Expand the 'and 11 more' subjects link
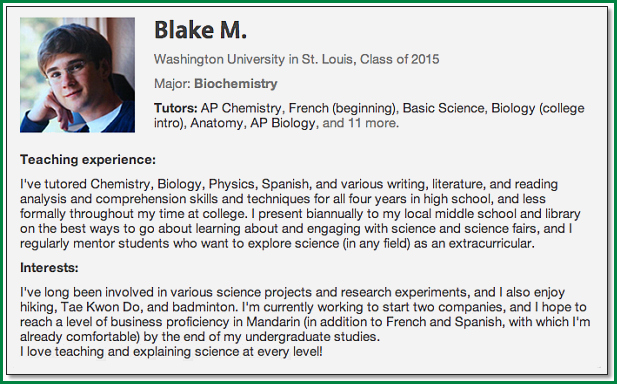 click(x=360, y=123)
